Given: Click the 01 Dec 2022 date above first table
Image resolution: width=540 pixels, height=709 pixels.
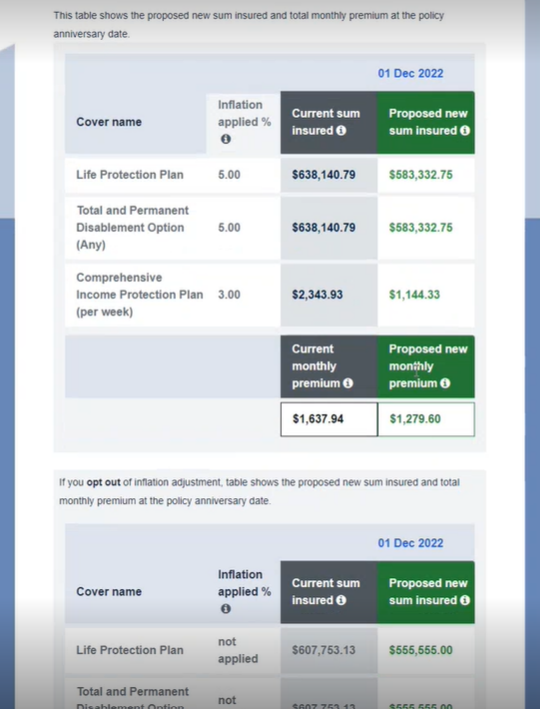Looking at the screenshot, I should click(411, 73).
